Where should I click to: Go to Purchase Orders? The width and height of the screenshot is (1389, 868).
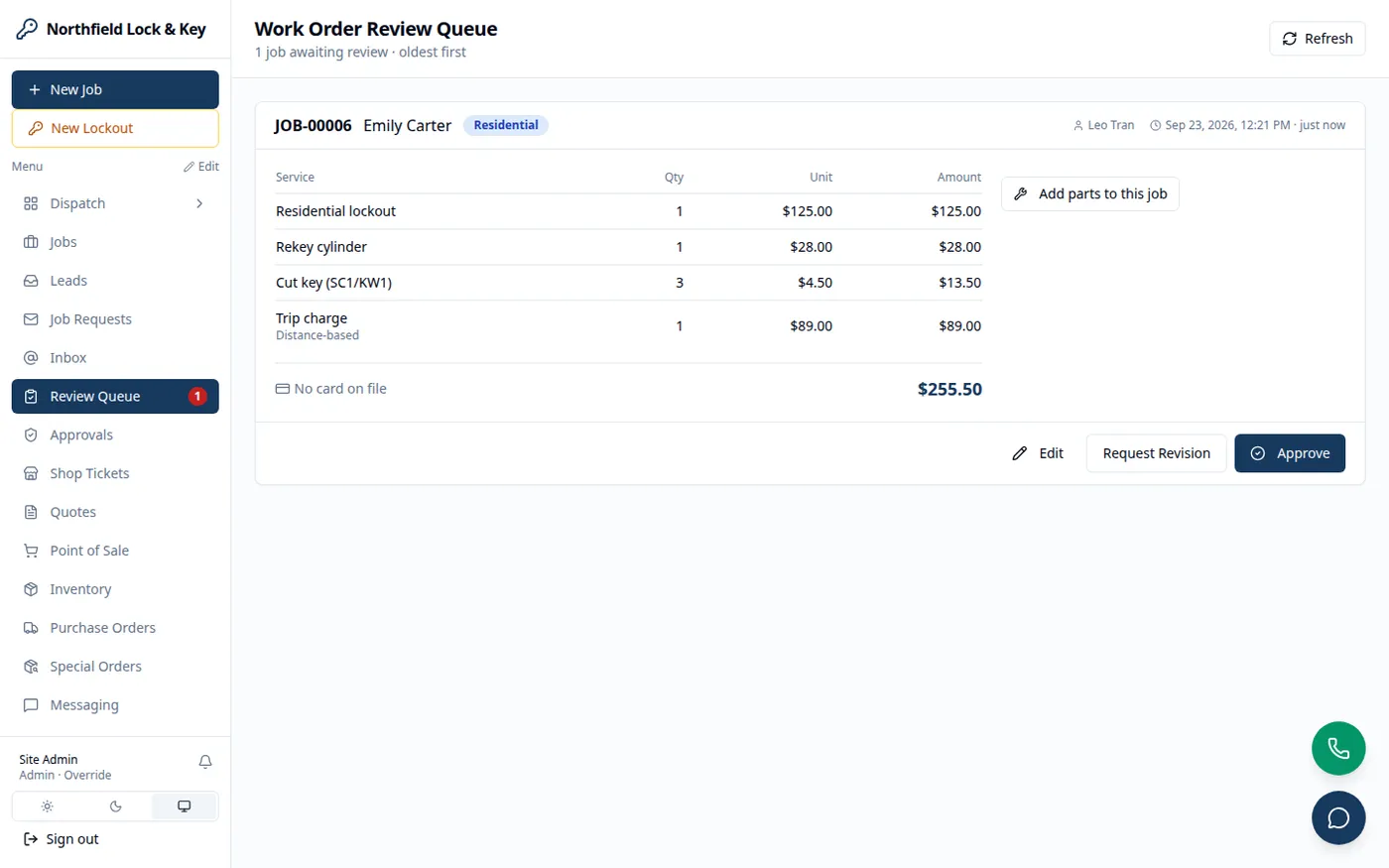pyautogui.click(x=115, y=628)
